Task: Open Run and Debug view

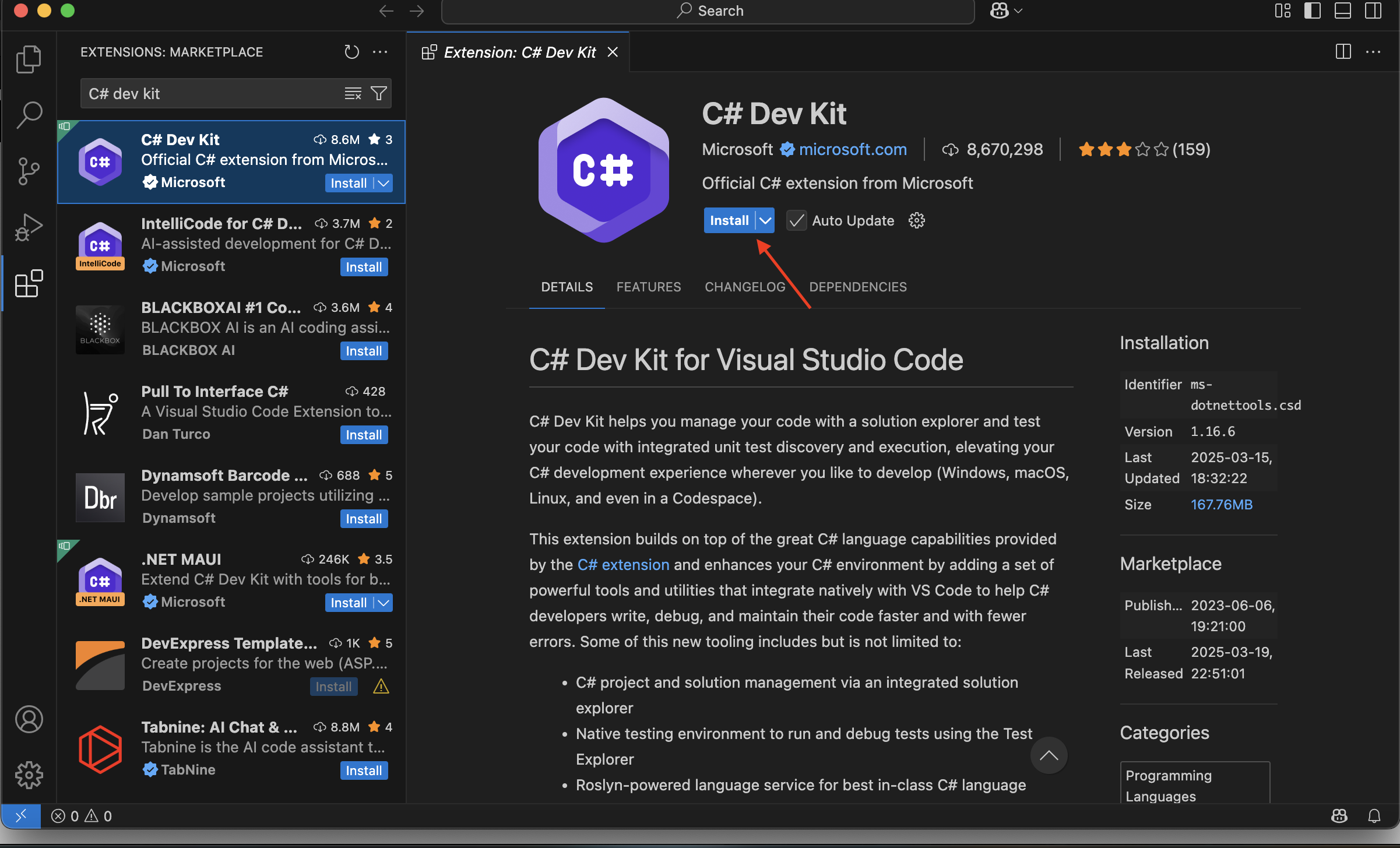Action: pos(29,227)
